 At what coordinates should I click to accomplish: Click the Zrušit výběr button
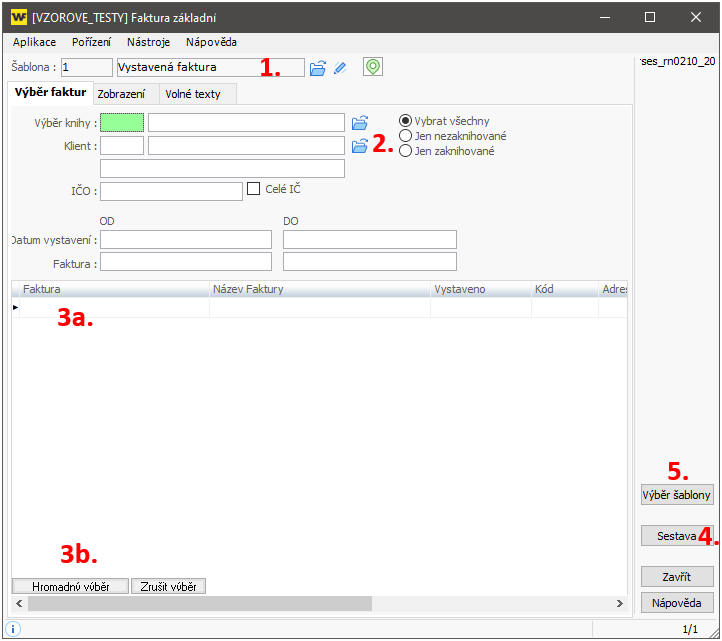[x=169, y=587]
